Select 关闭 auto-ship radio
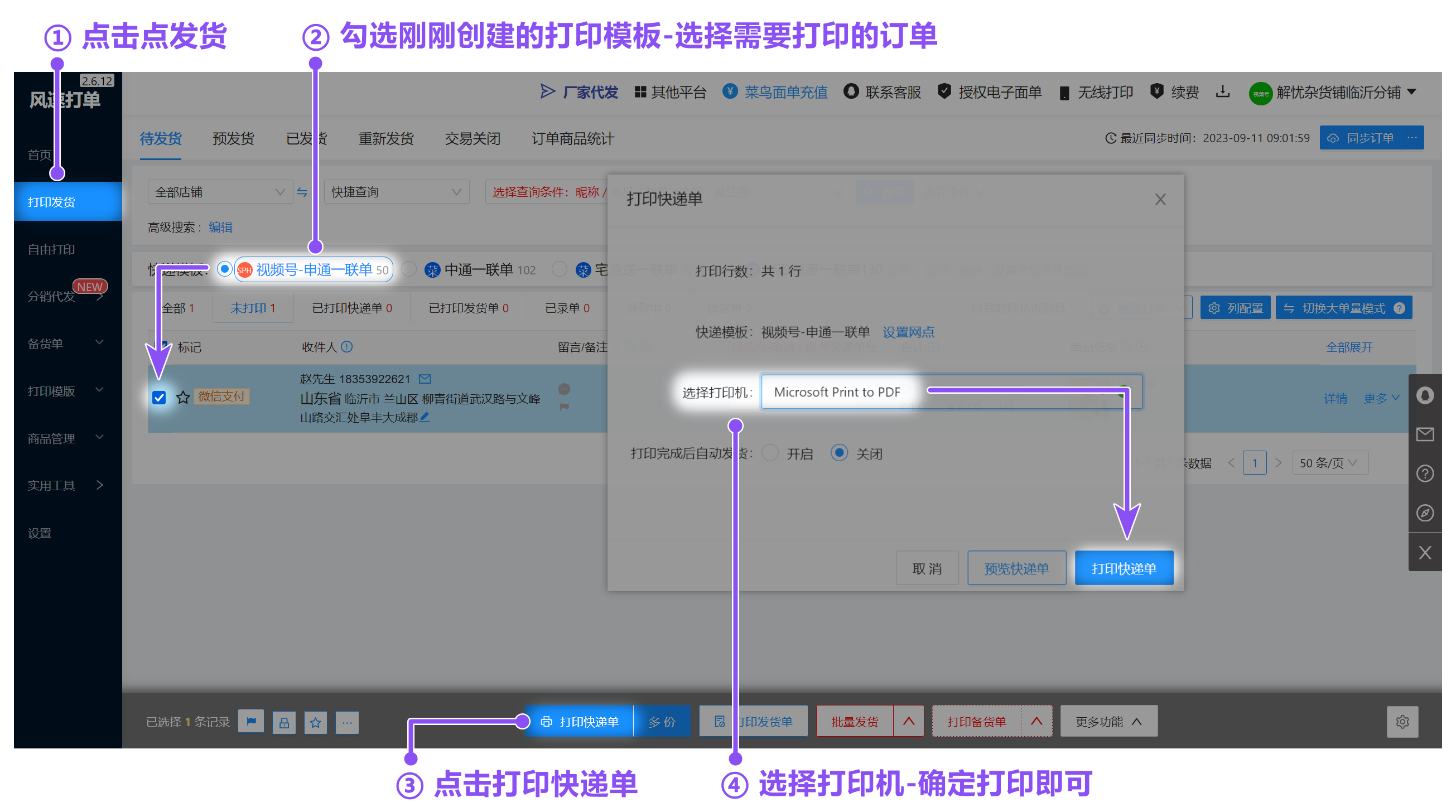Viewport: 1456px width, 812px height. point(840,453)
